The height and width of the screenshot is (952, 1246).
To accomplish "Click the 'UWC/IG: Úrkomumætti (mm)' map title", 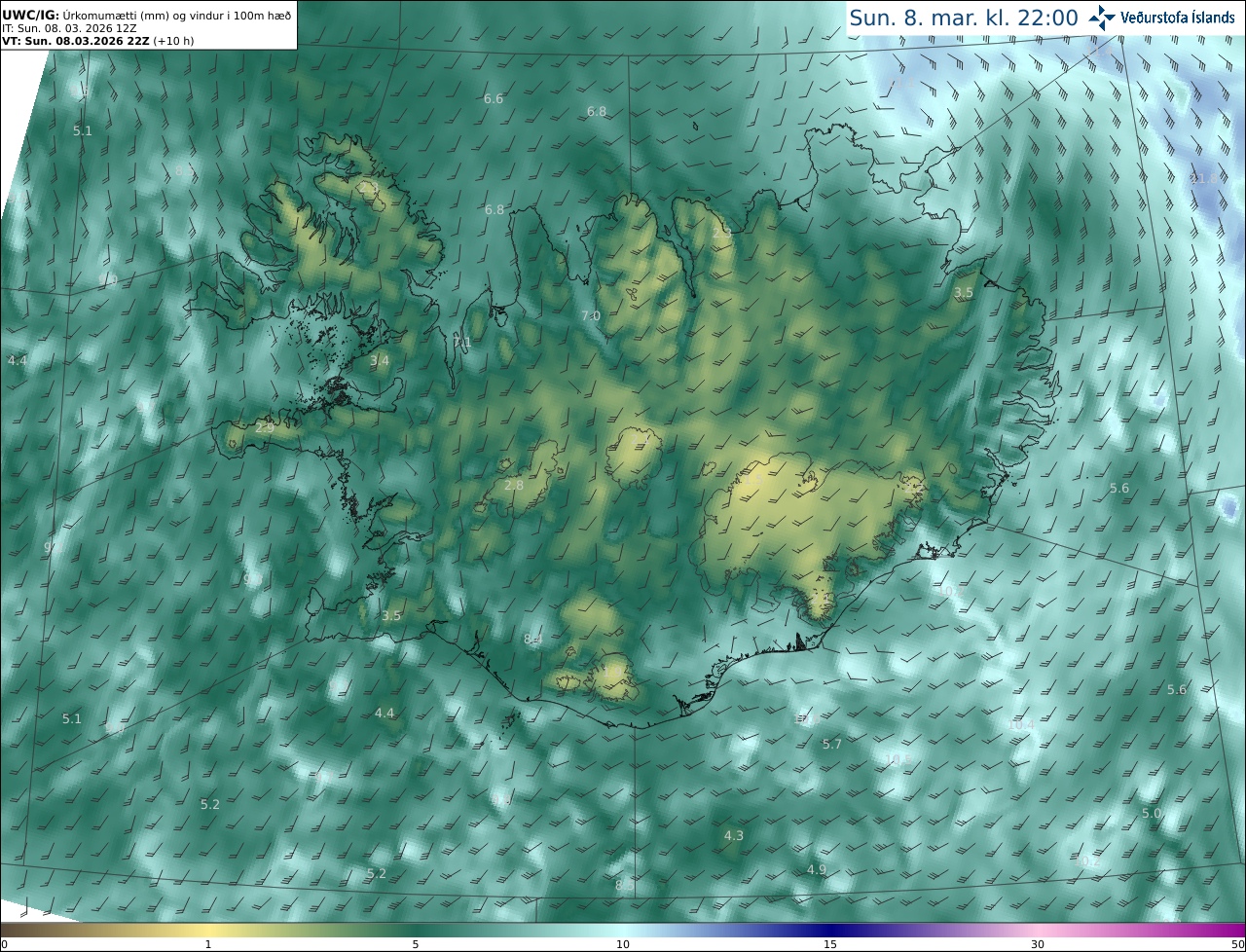I will [147, 15].
